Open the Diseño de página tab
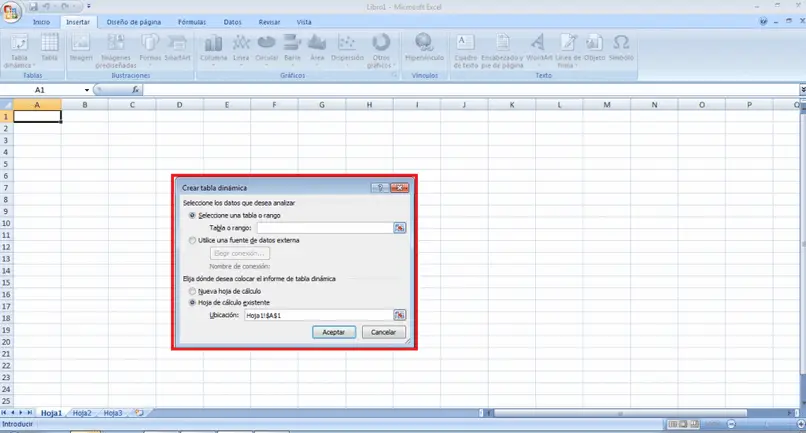This screenshot has width=806, height=433. click(x=134, y=22)
